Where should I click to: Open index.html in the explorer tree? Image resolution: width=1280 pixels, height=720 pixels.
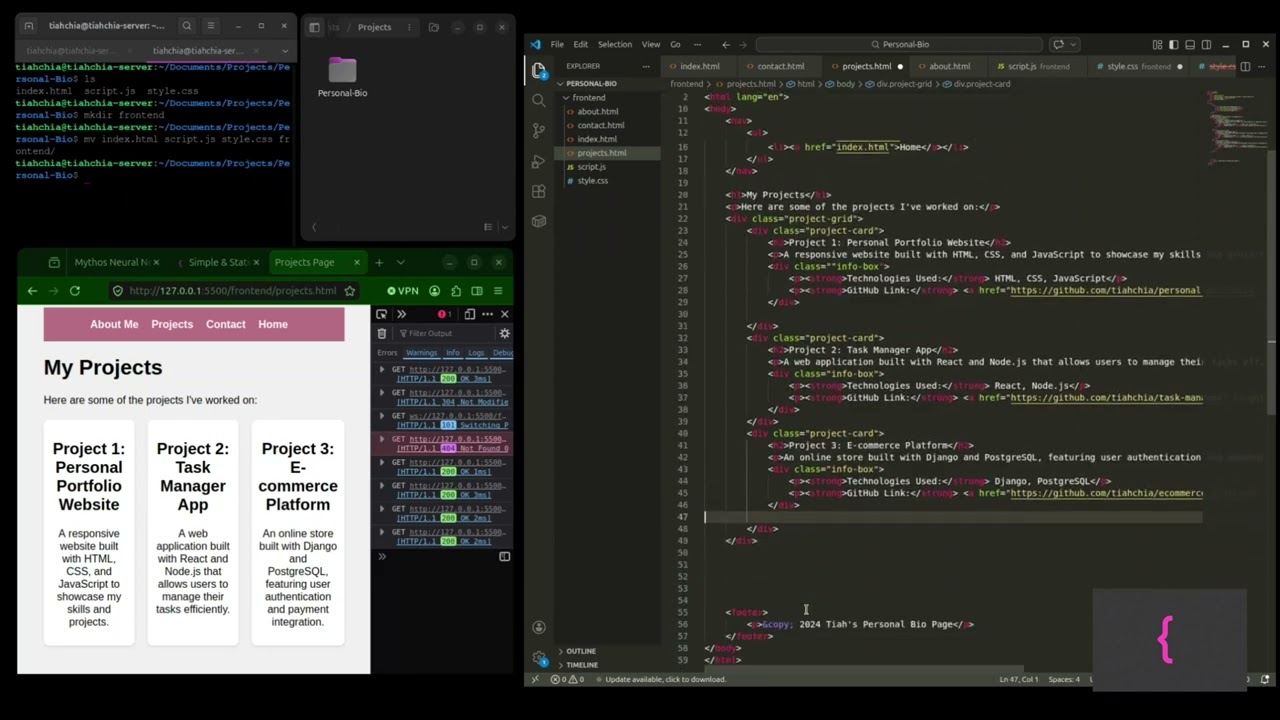point(596,139)
